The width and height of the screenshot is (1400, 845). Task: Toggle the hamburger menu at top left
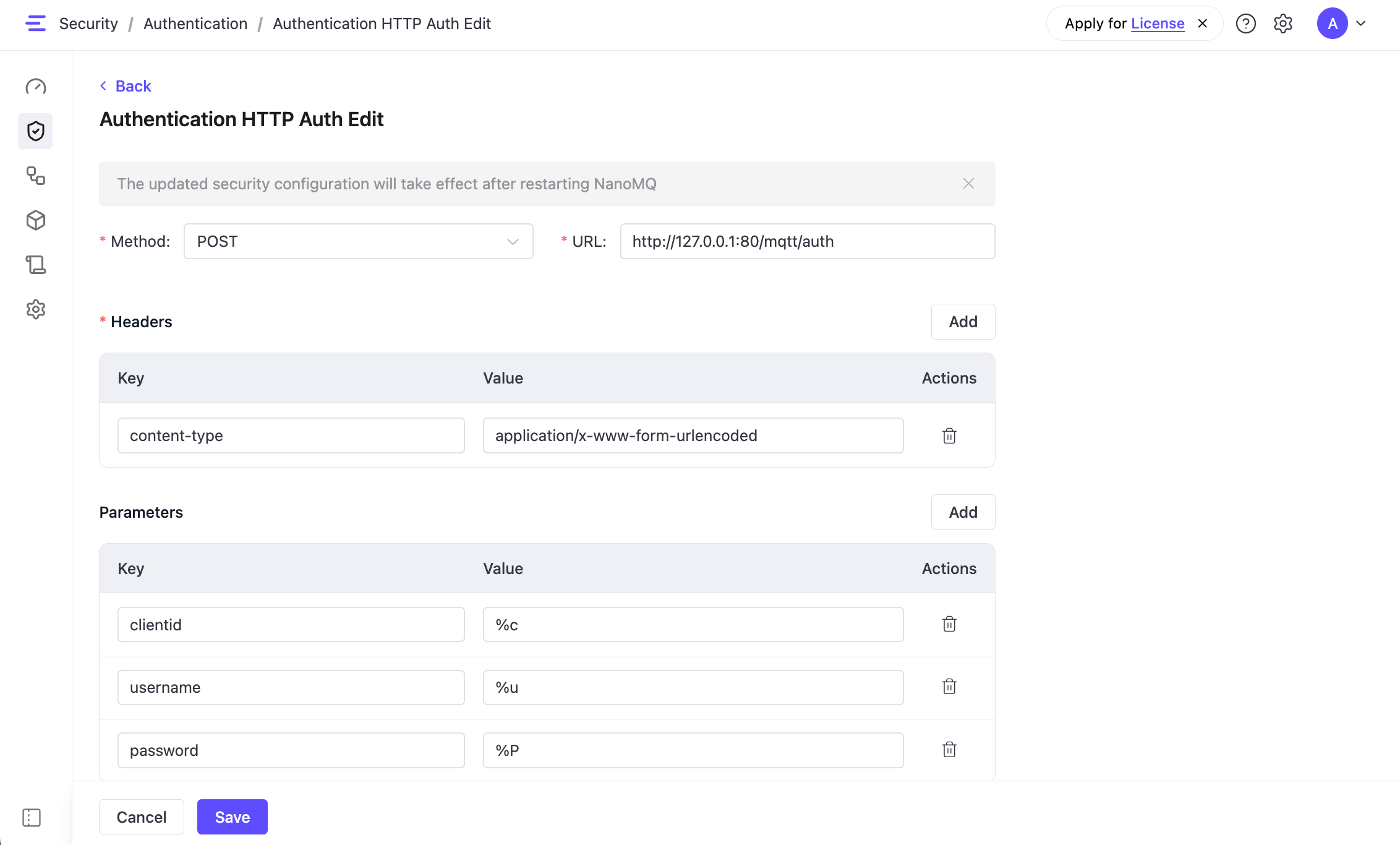click(x=36, y=24)
